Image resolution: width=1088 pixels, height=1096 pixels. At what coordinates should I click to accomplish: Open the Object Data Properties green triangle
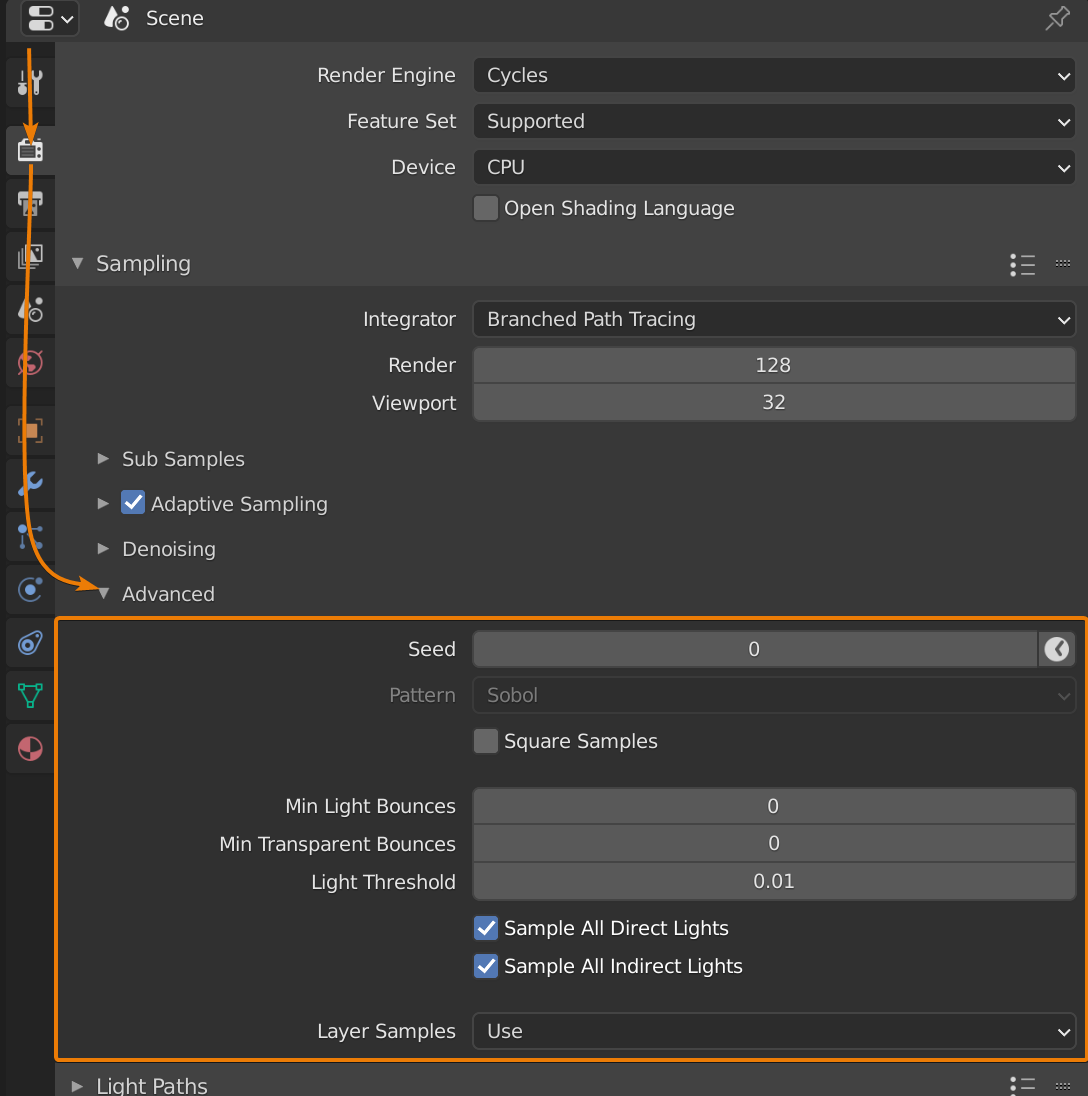tap(29, 696)
